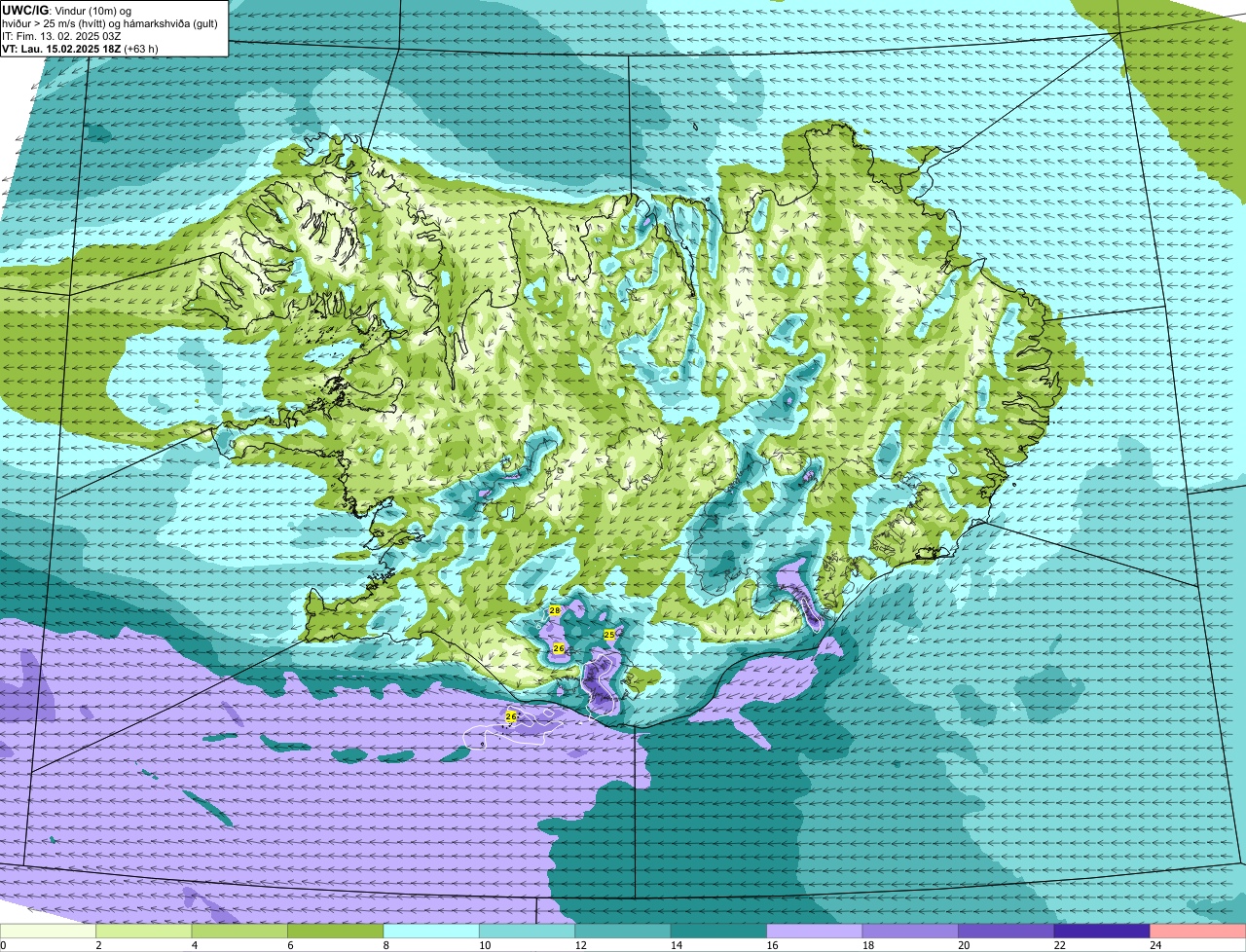Select the lavender 16–18 m/s scale swatch
The image size is (1246, 952).
[815, 932]
